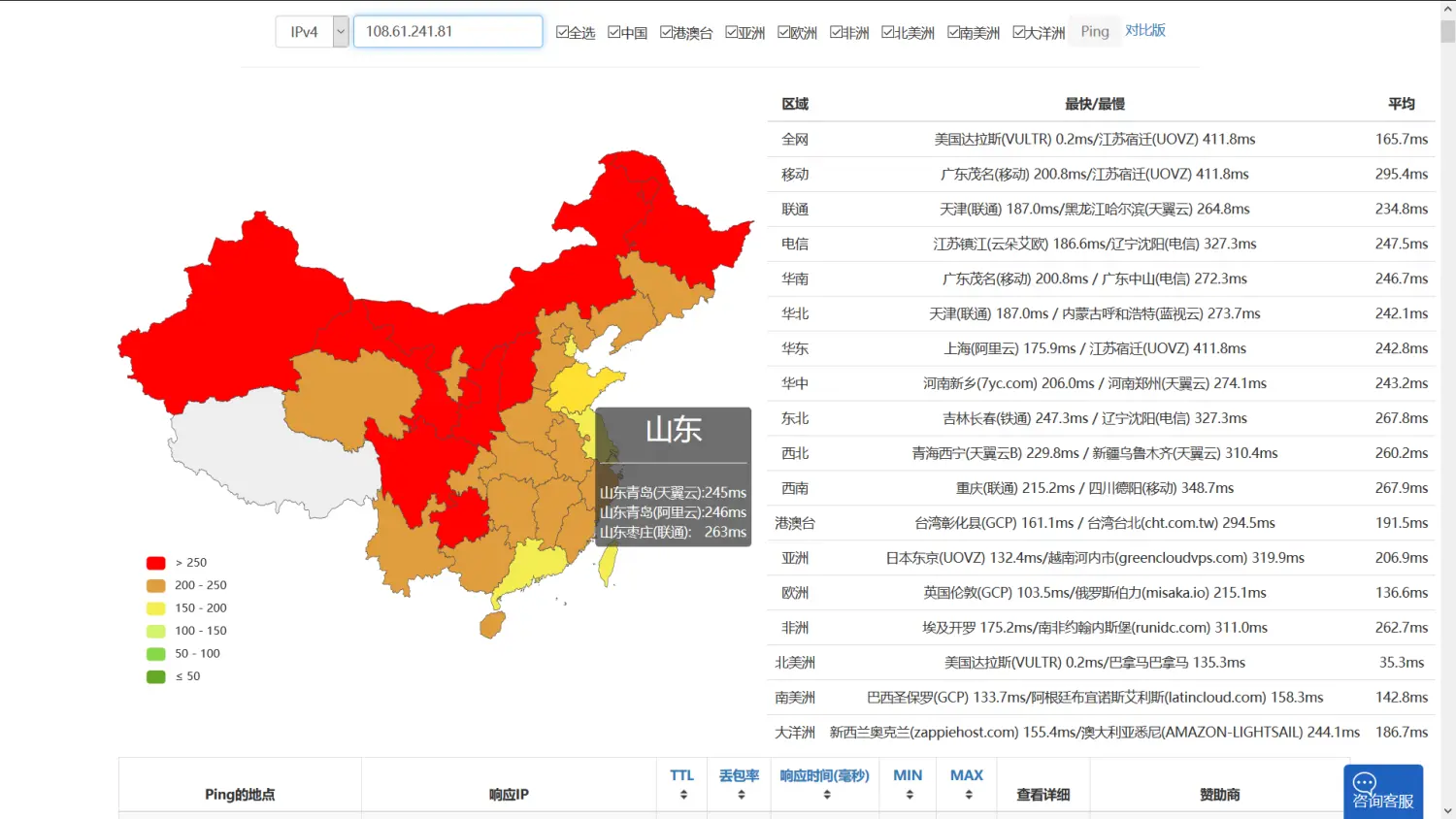
Task: Click the scrollbar up arrow
Action: tap(1447, 9)
